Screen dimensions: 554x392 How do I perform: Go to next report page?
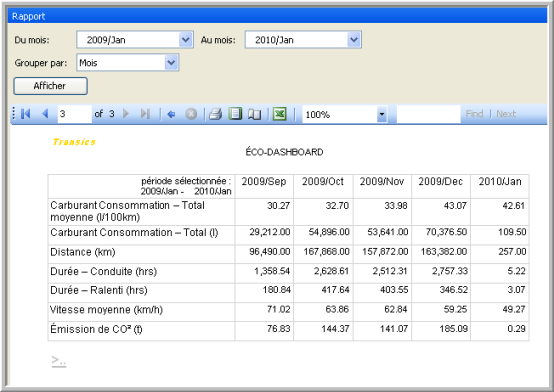click(x=126, y=114)
